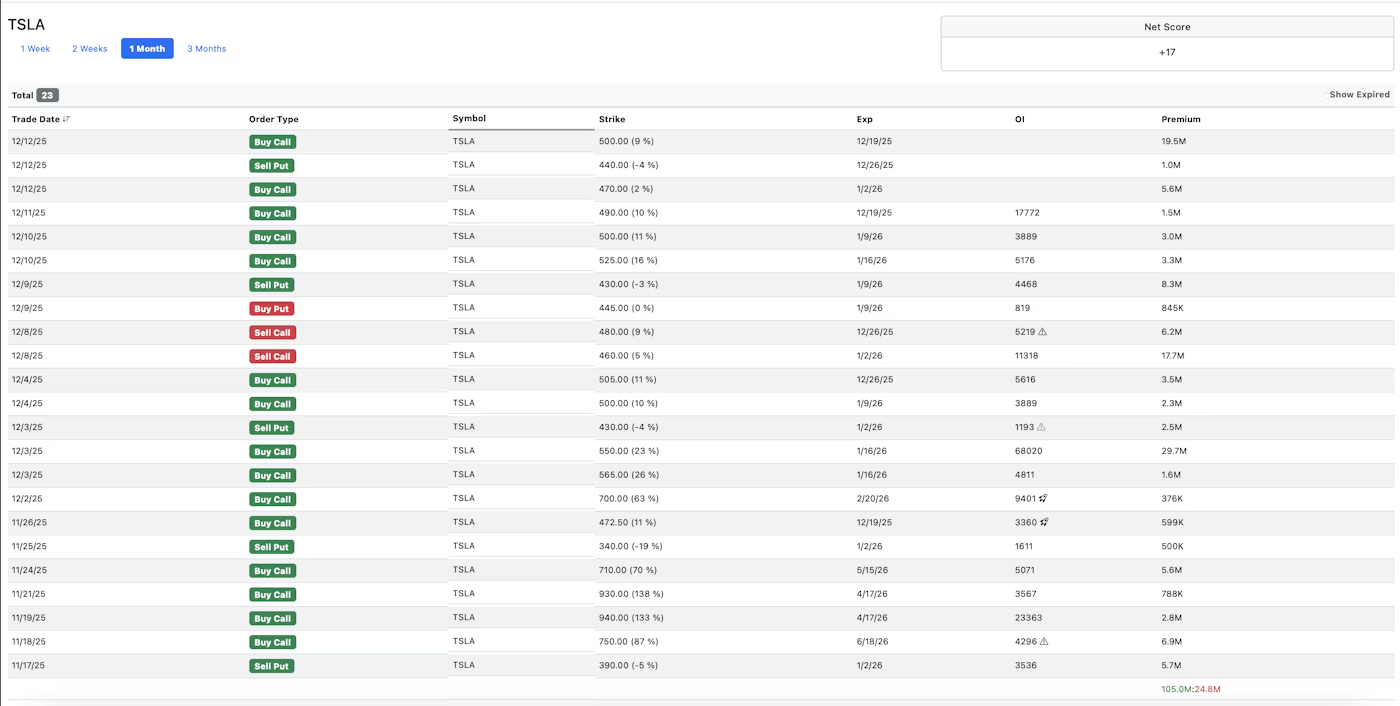Click the 105.0M green premium total
The image size is (1400, 706).
(1176, 689)
